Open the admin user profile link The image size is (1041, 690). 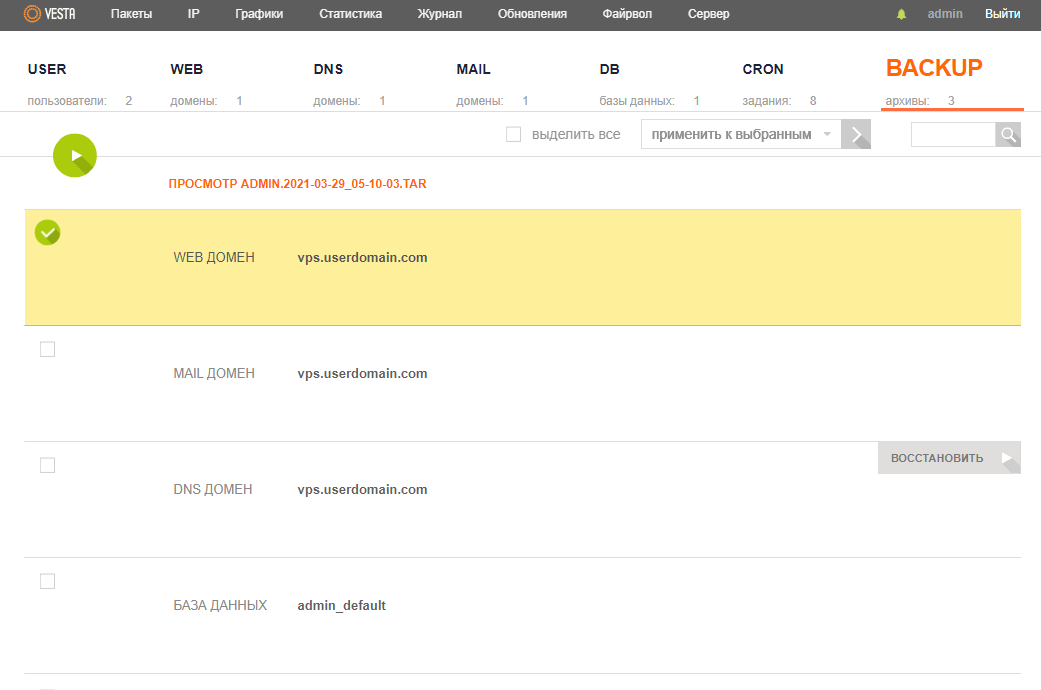[x=945, y=14]
